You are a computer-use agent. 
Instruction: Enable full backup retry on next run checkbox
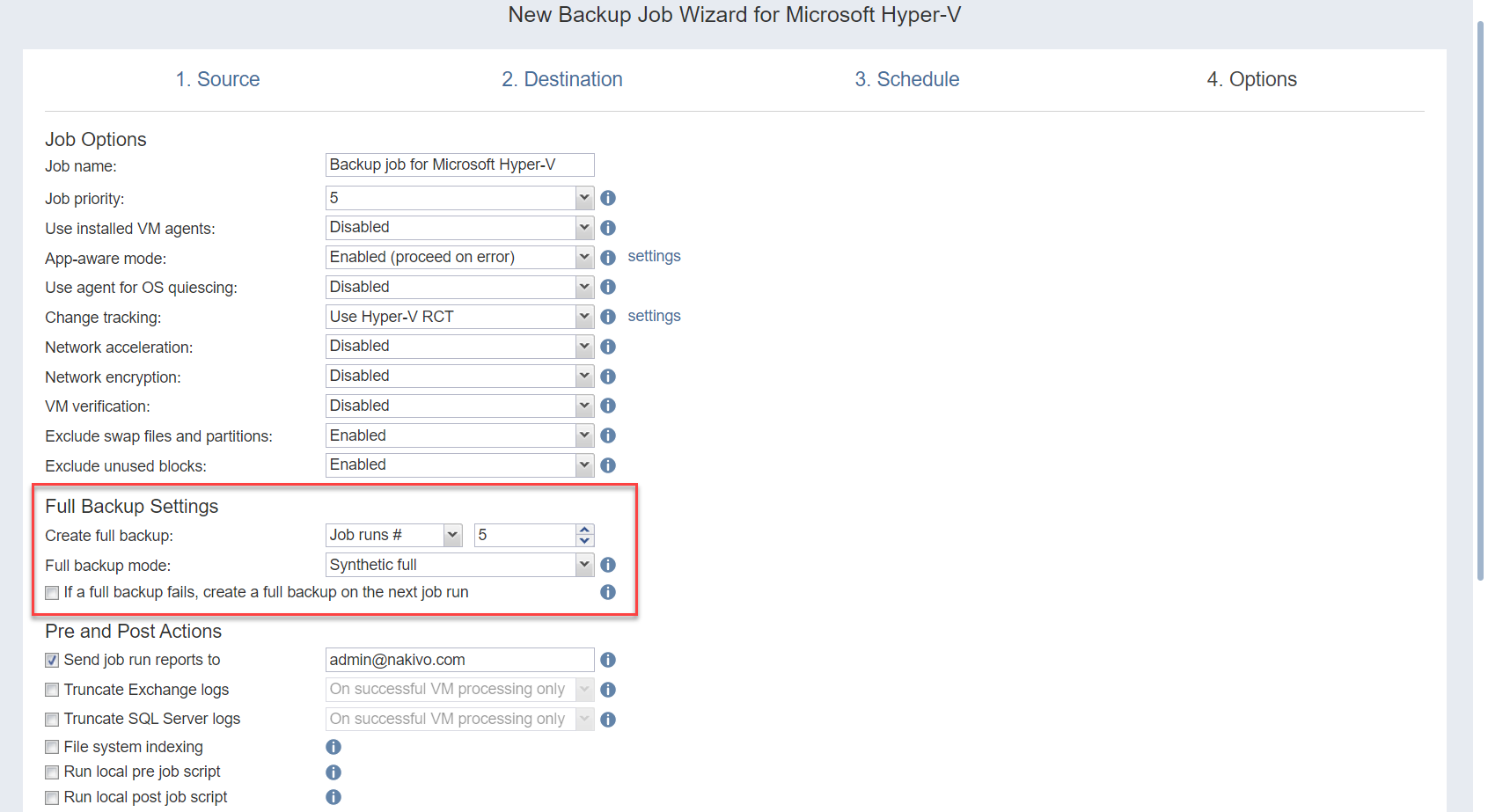pyautogui.click(x=53, y=593)
